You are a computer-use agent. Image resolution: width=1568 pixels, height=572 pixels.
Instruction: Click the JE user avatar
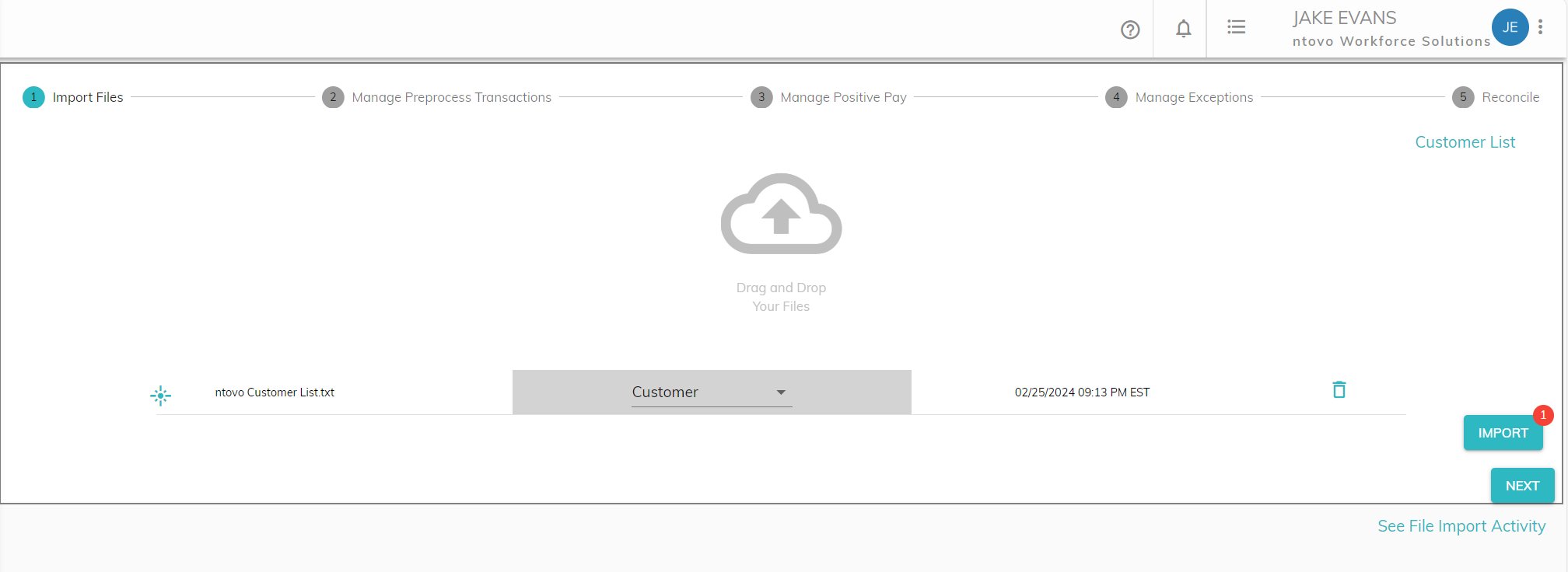click(1510, 27)
